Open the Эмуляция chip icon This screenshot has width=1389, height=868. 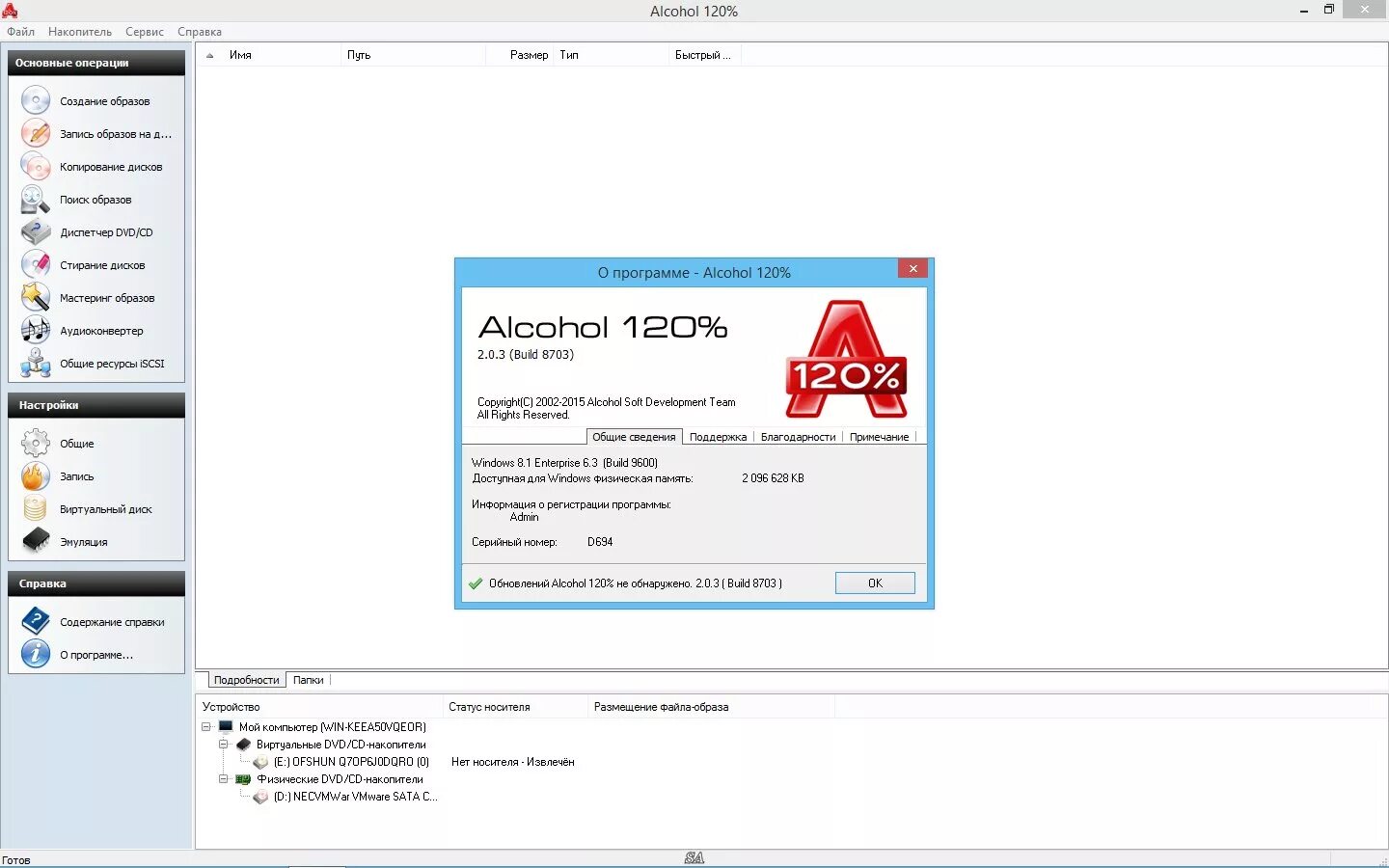point(36,541)
